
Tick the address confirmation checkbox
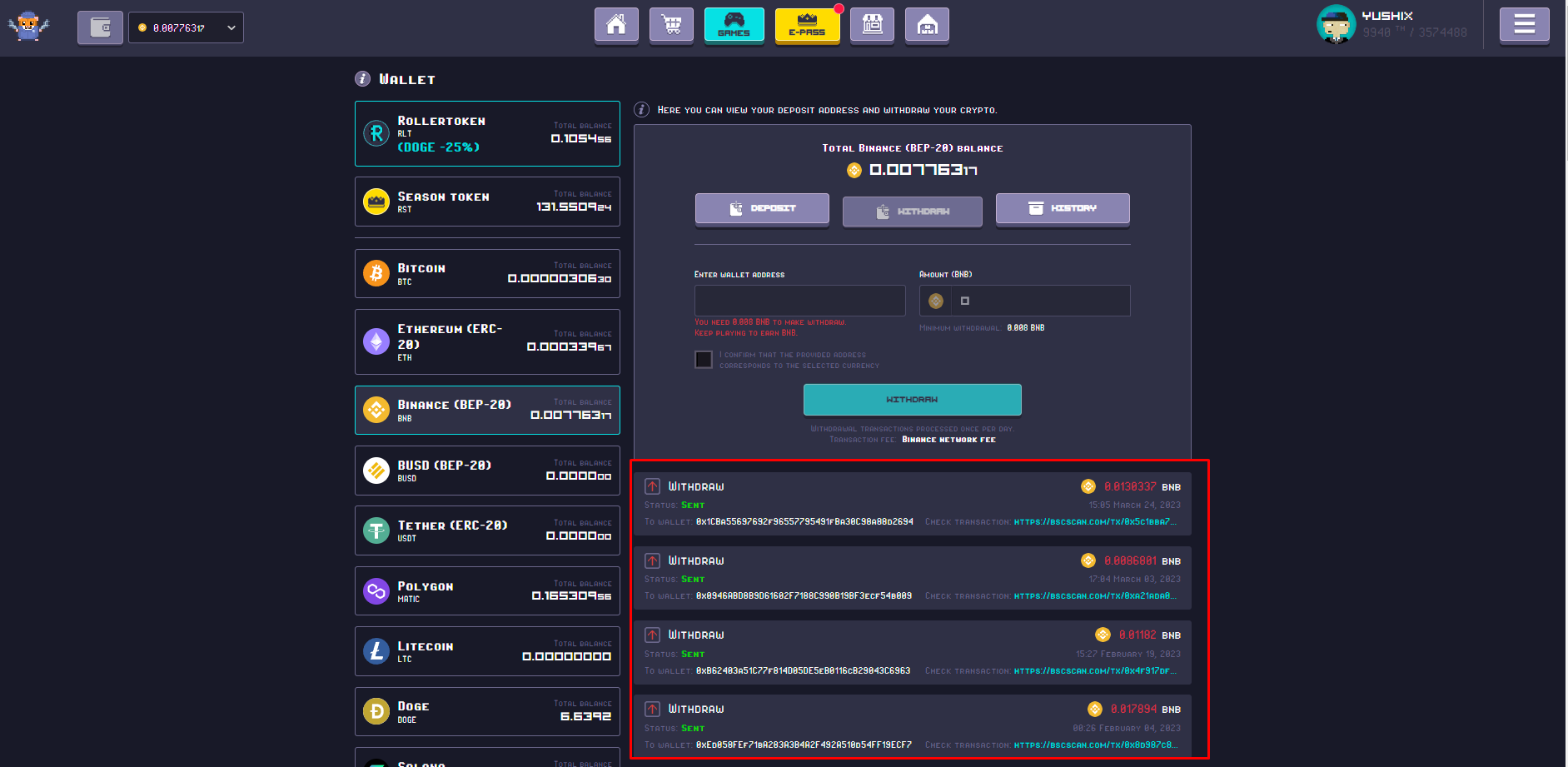[704, 360]
